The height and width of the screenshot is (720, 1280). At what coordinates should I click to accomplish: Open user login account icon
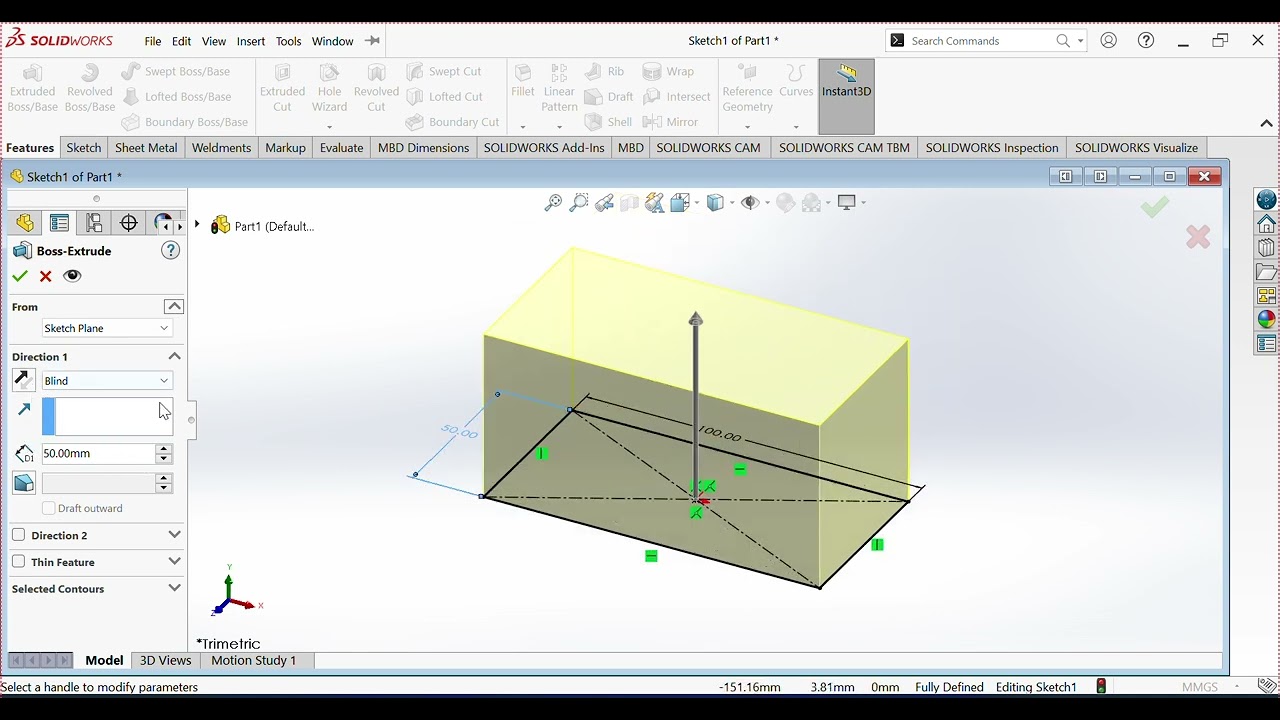coord(1108,41)
